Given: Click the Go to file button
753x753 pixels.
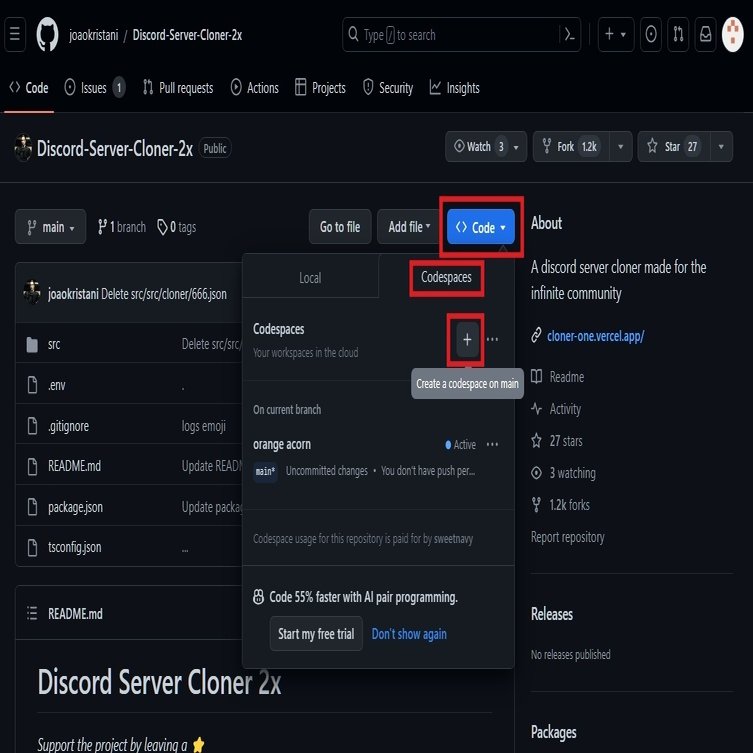Looking at the screenshot, I should coord(340,227).
